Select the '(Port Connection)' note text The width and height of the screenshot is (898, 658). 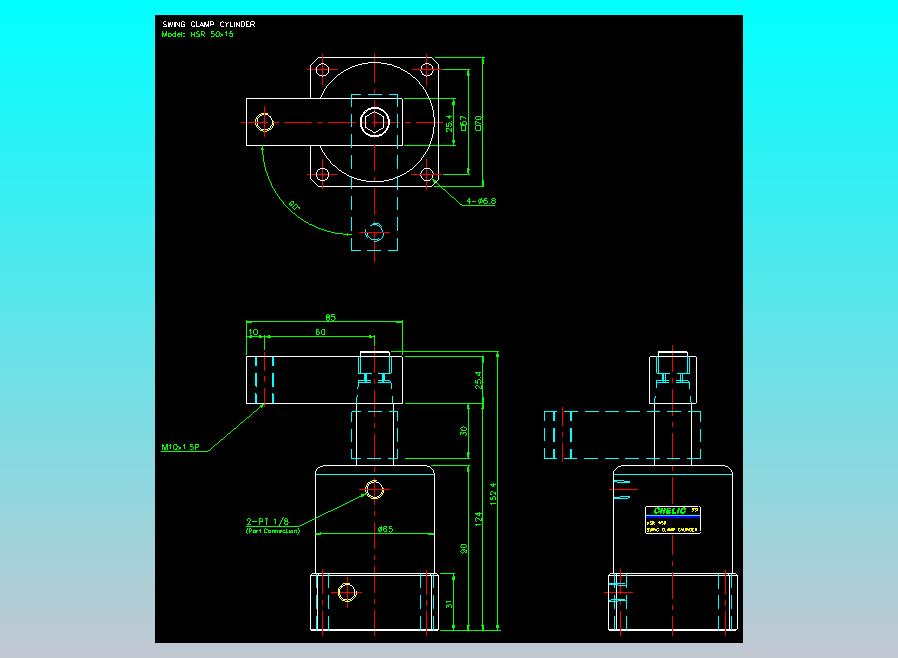[x=273, y=531]
